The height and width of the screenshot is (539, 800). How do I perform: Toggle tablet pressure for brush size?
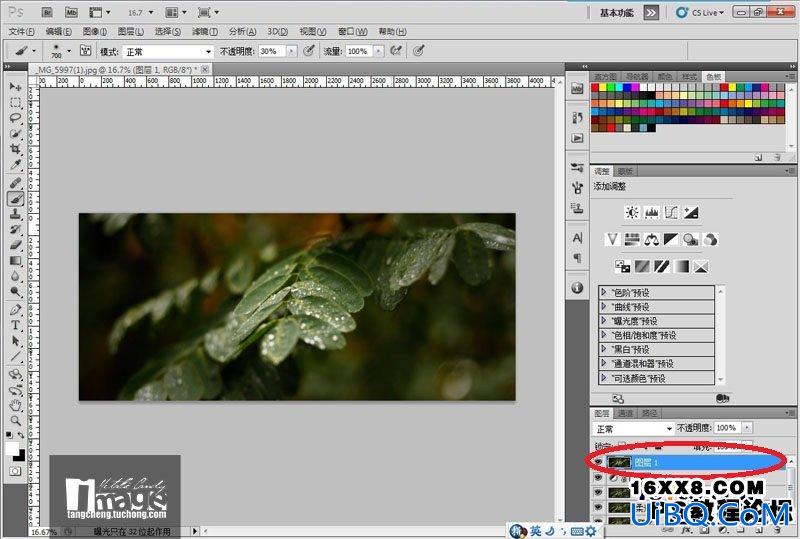(418, 51)
